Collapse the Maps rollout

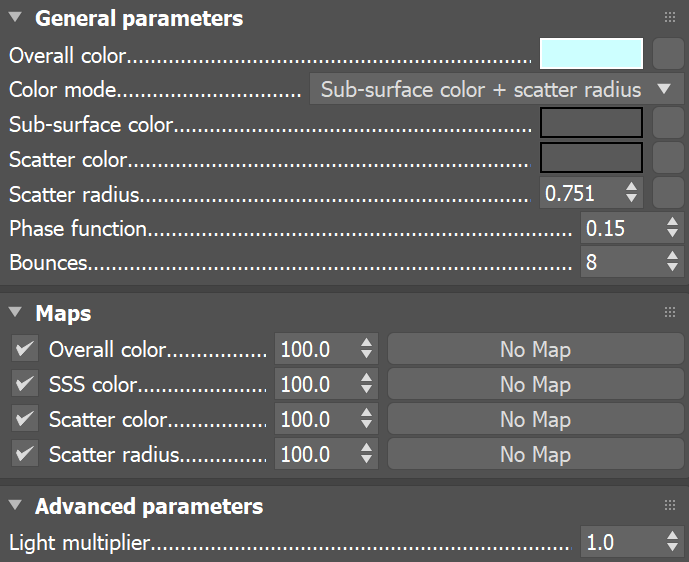pyautogui.click(x=15, y=312)
